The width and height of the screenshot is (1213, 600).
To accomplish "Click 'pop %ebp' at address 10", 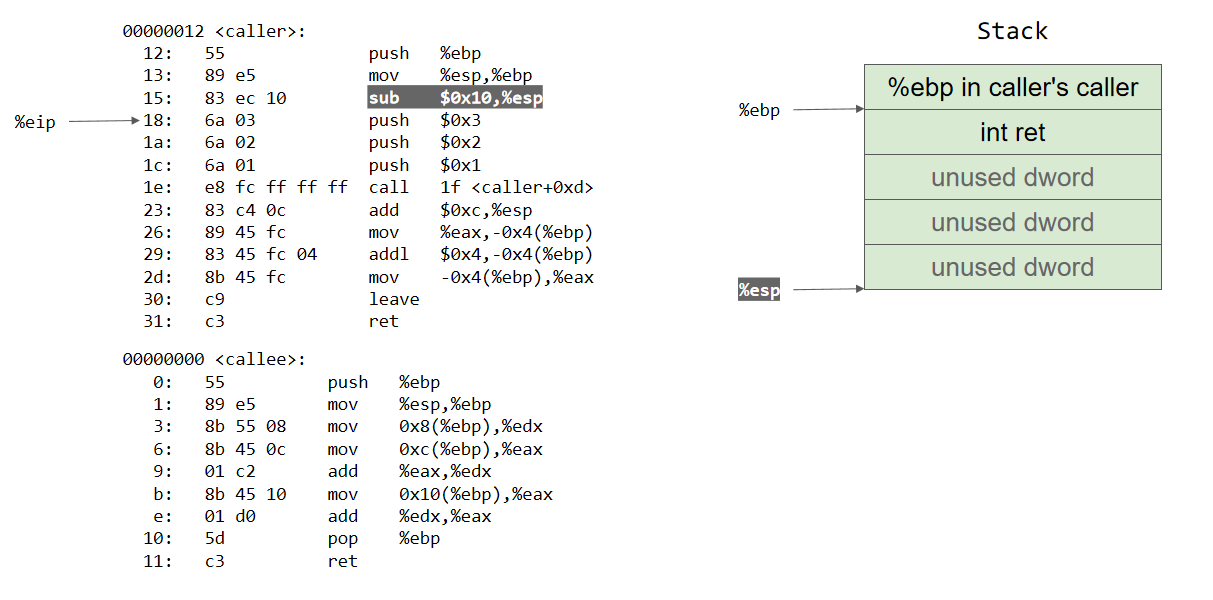I will (x=384, y=538).
